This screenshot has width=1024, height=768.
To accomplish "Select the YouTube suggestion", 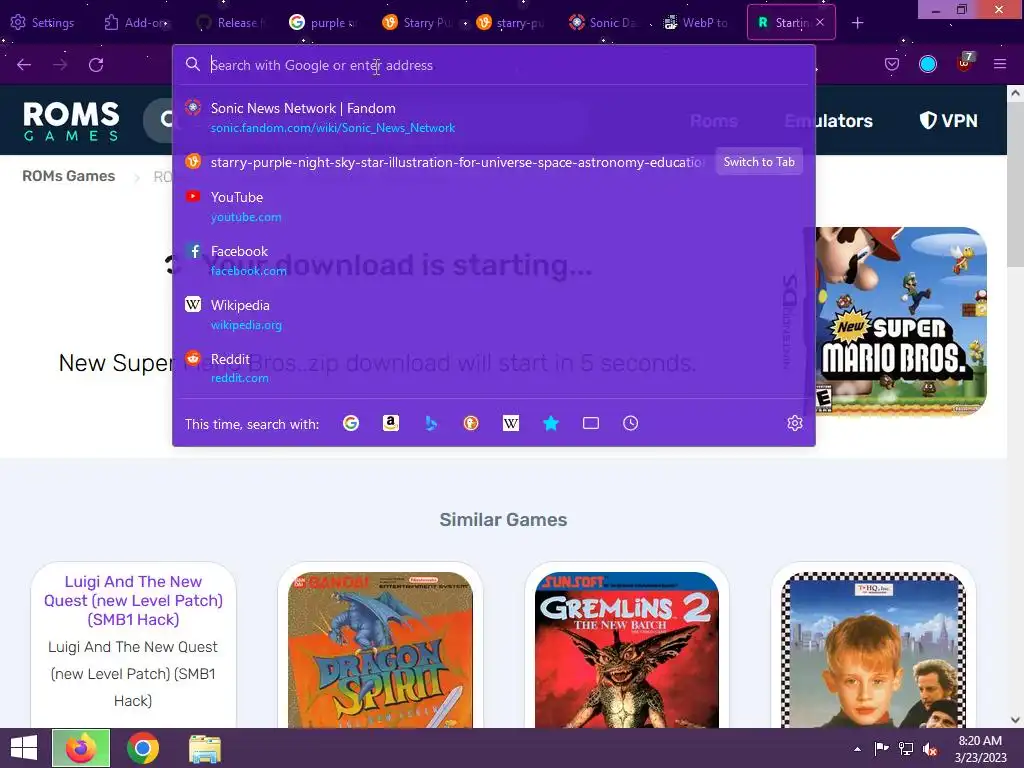I will (x=494, y=206).
